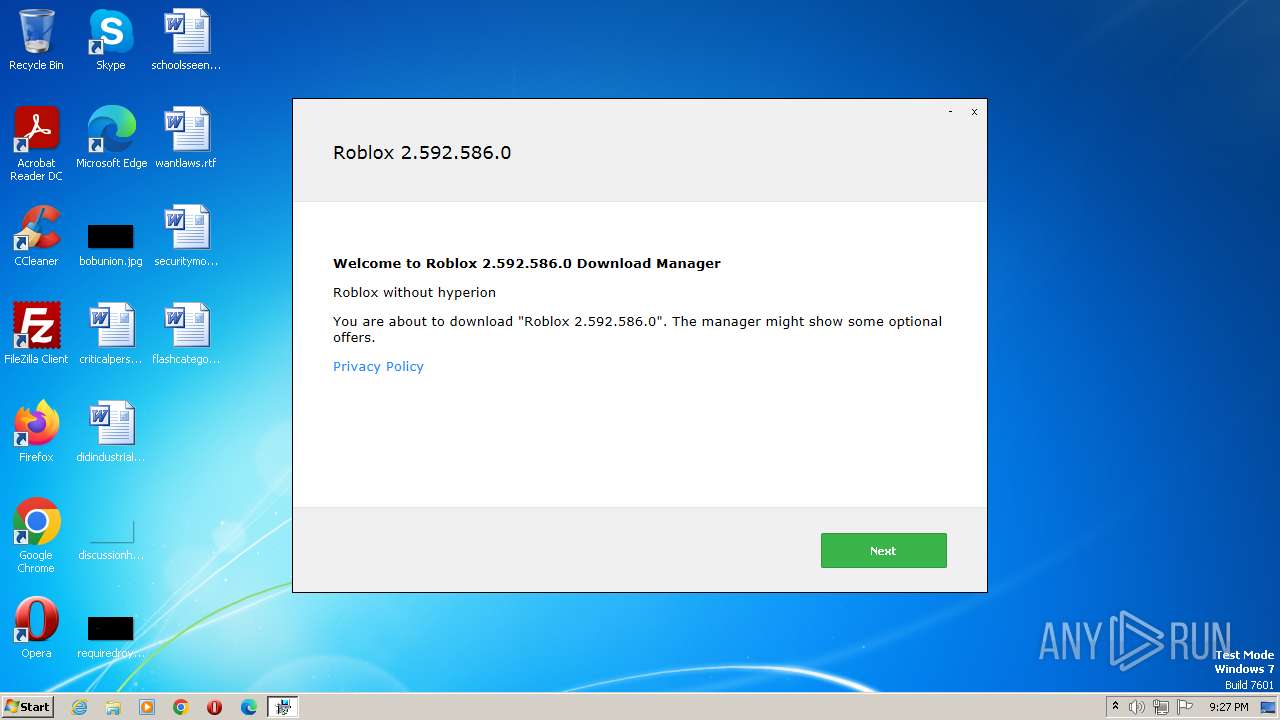Launch Internet Explorer from taskbar
This screenshot has height=720, width=1280.
(79, 707)
